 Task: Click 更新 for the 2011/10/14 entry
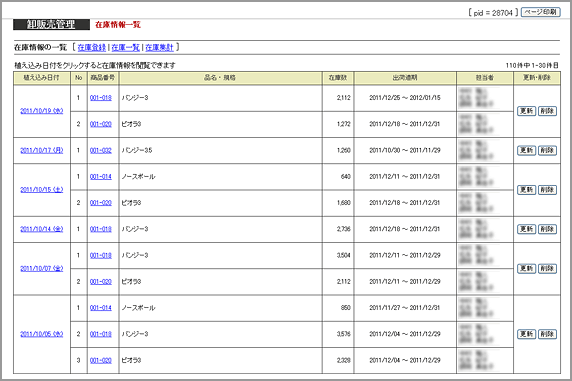tap(526, 229)
